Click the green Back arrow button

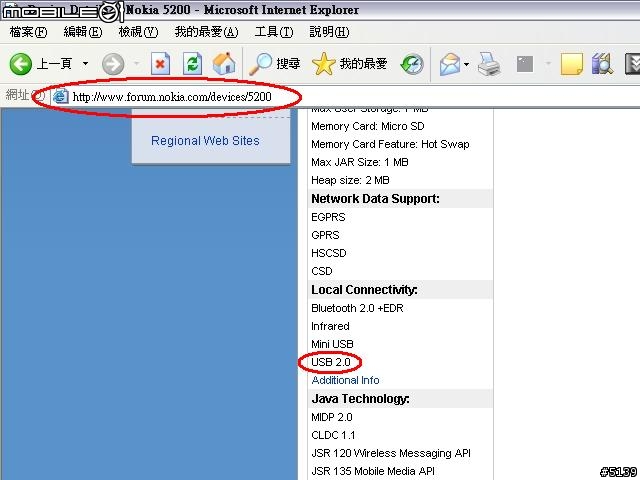click(x=20, y=64)
